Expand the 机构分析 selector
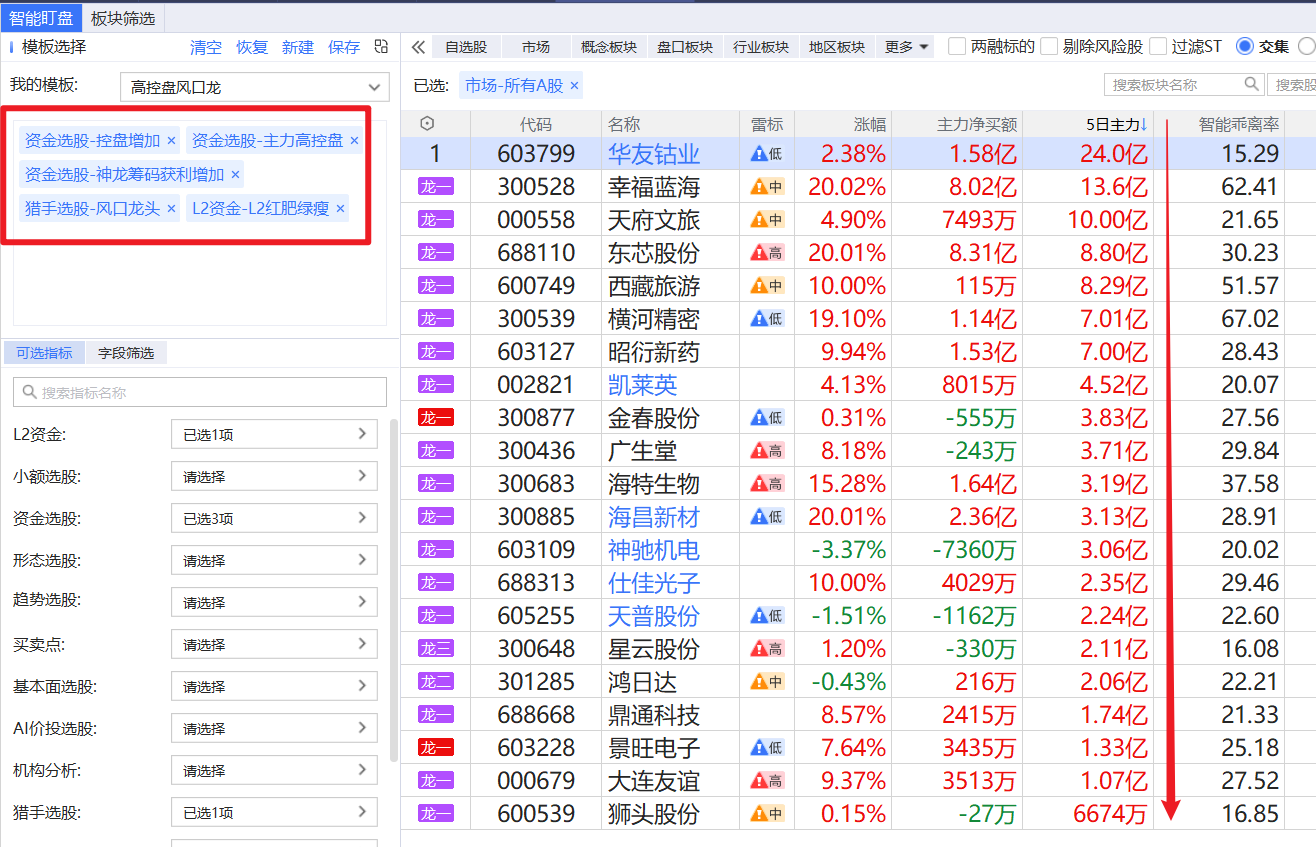 [x=274, y=771]
